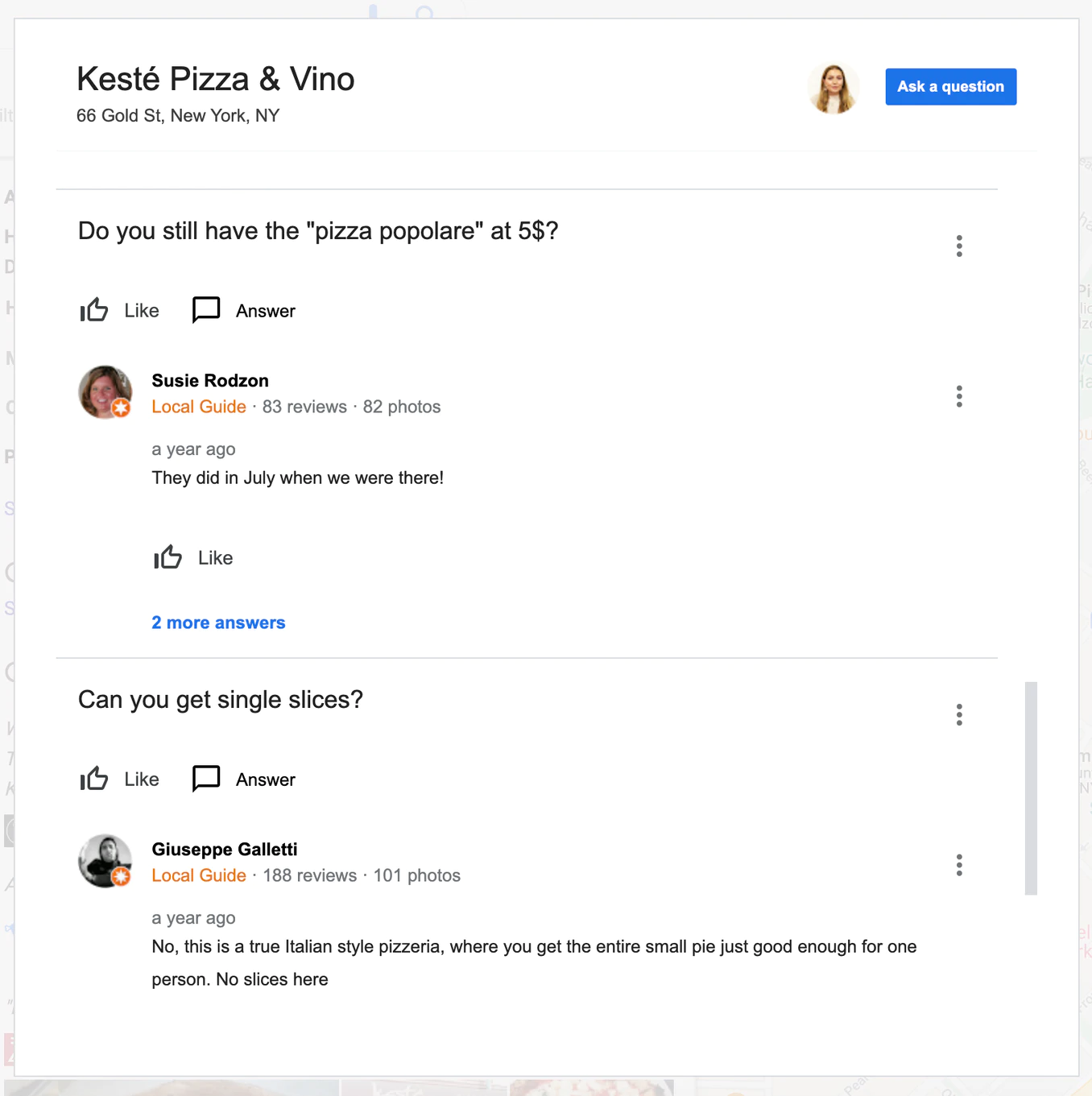Like Susie Rodzon's answer with thumbs-up
Image resolution: width=1092 pixels, height=1096 pixels.
click(168, 557)
